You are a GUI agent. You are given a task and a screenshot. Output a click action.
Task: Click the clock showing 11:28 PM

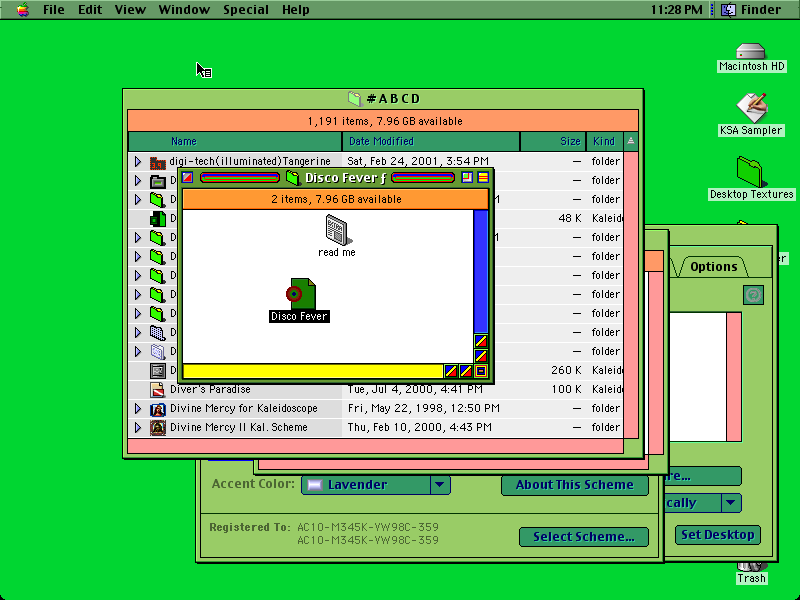(677, 9)
